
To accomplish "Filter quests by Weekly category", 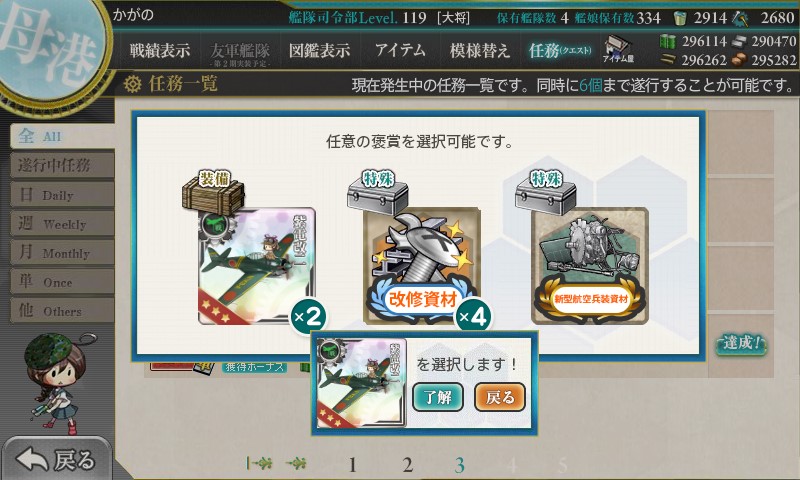I will (x=62, y=223).
